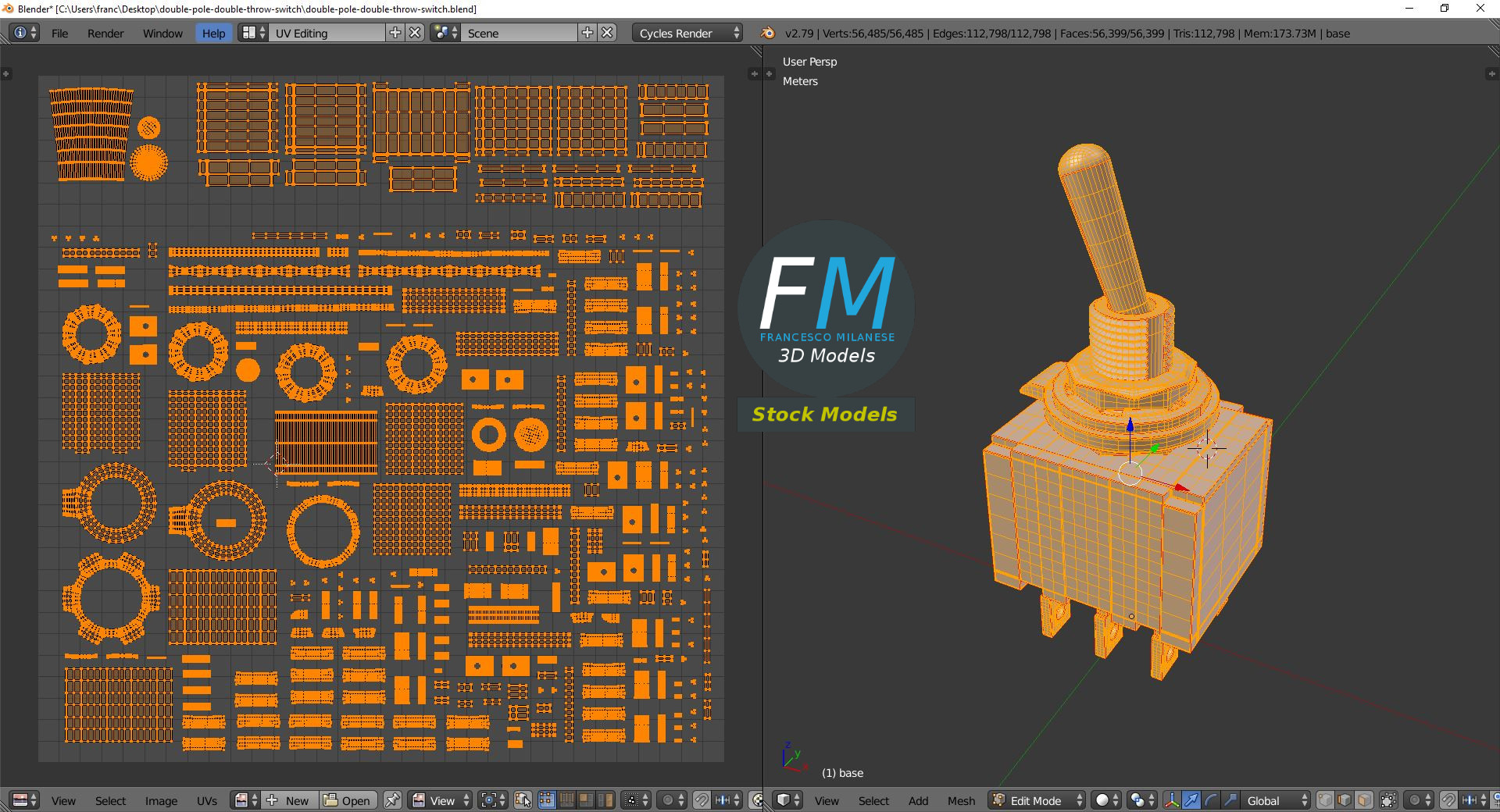Screen dimensions: 1500x812
Task: Click the Open image button
Action: click(x=348, y=800)
